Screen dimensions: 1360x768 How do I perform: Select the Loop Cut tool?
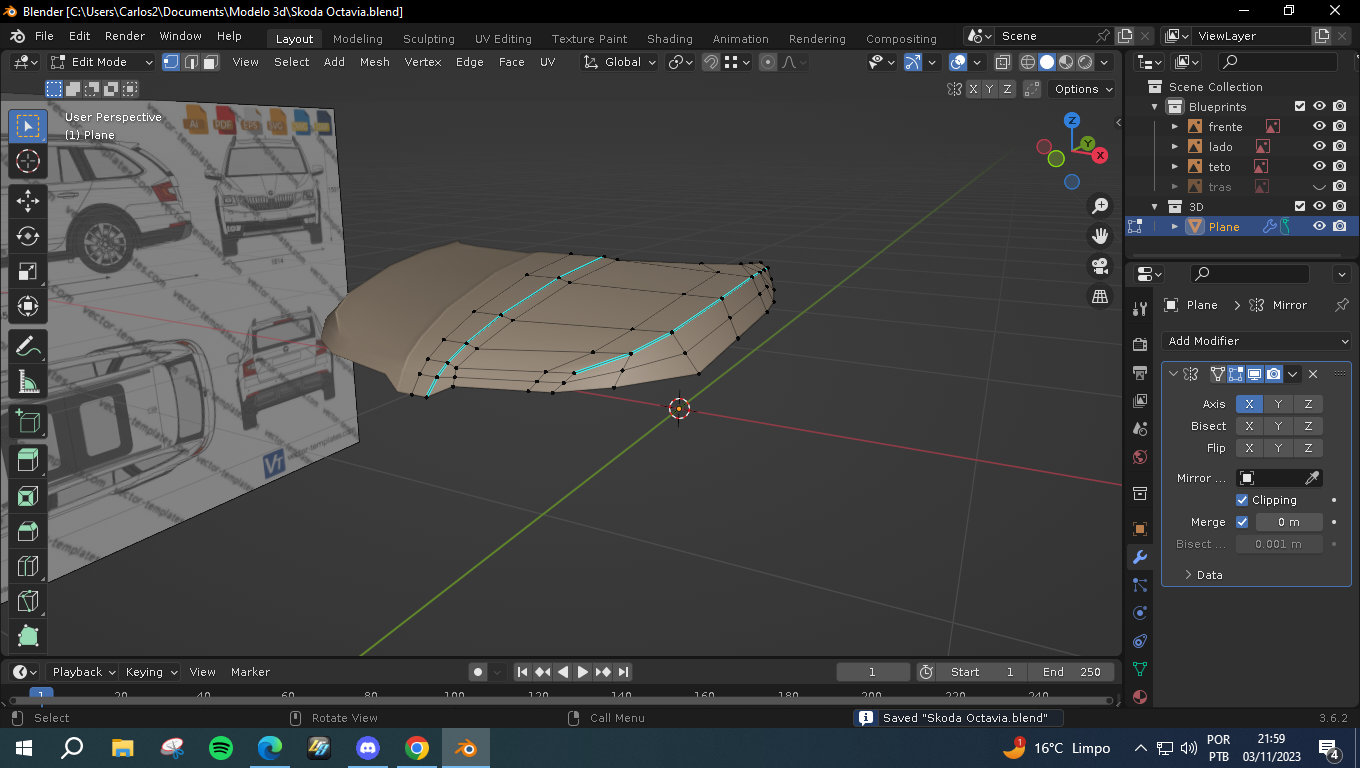[x=28, y=567]
